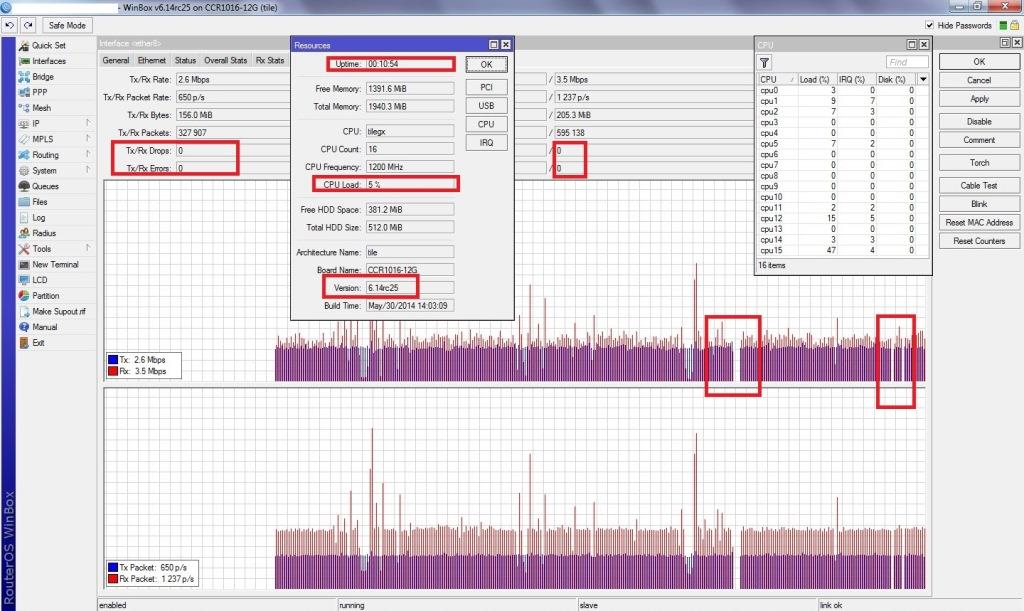Screen dimensions: 1024x611
Task: Switch to Rx Stats tab
Action: [x=270, y=61]
